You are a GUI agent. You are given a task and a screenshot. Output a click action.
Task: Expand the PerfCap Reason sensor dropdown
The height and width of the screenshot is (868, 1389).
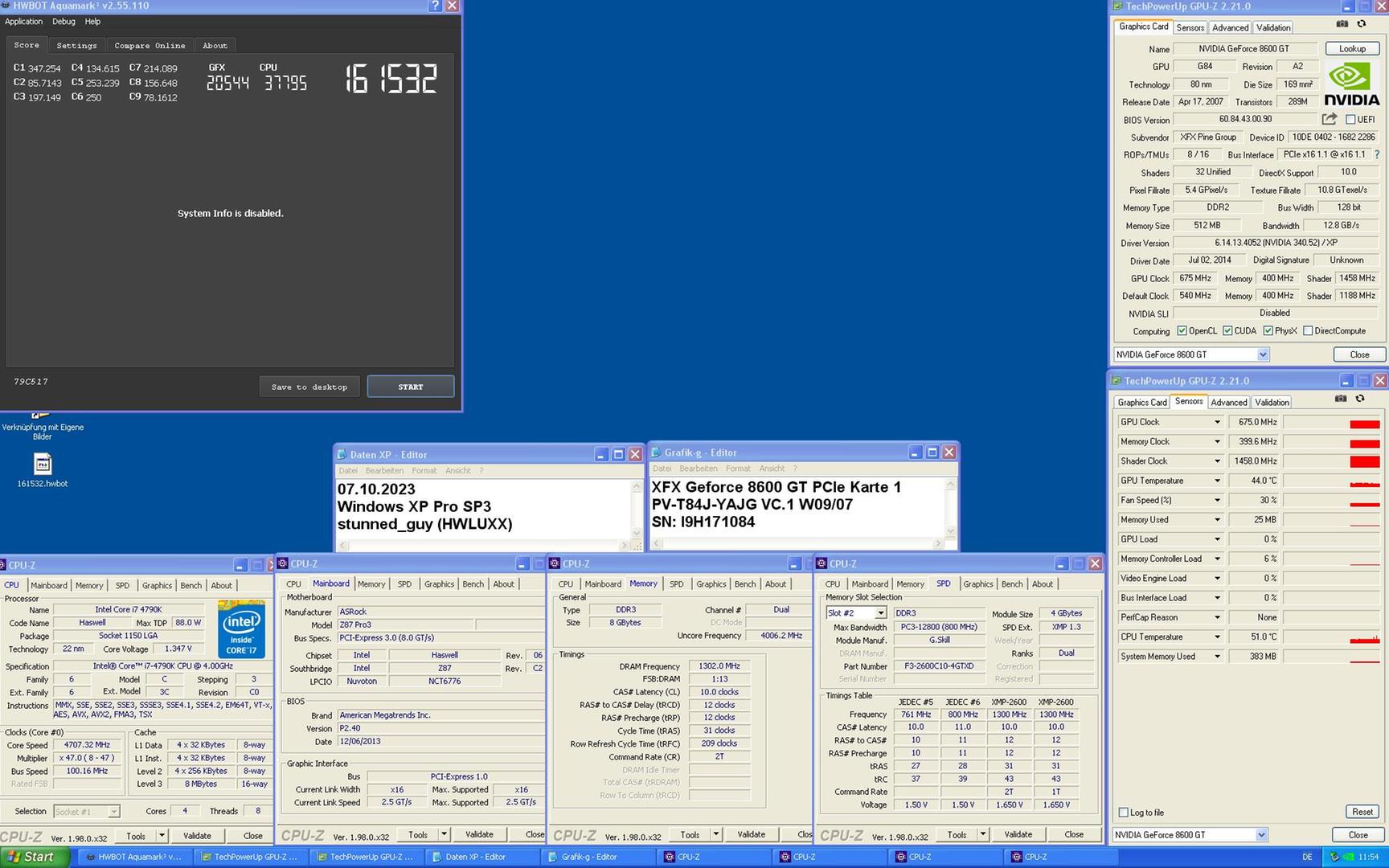(x=1217, y=617)
